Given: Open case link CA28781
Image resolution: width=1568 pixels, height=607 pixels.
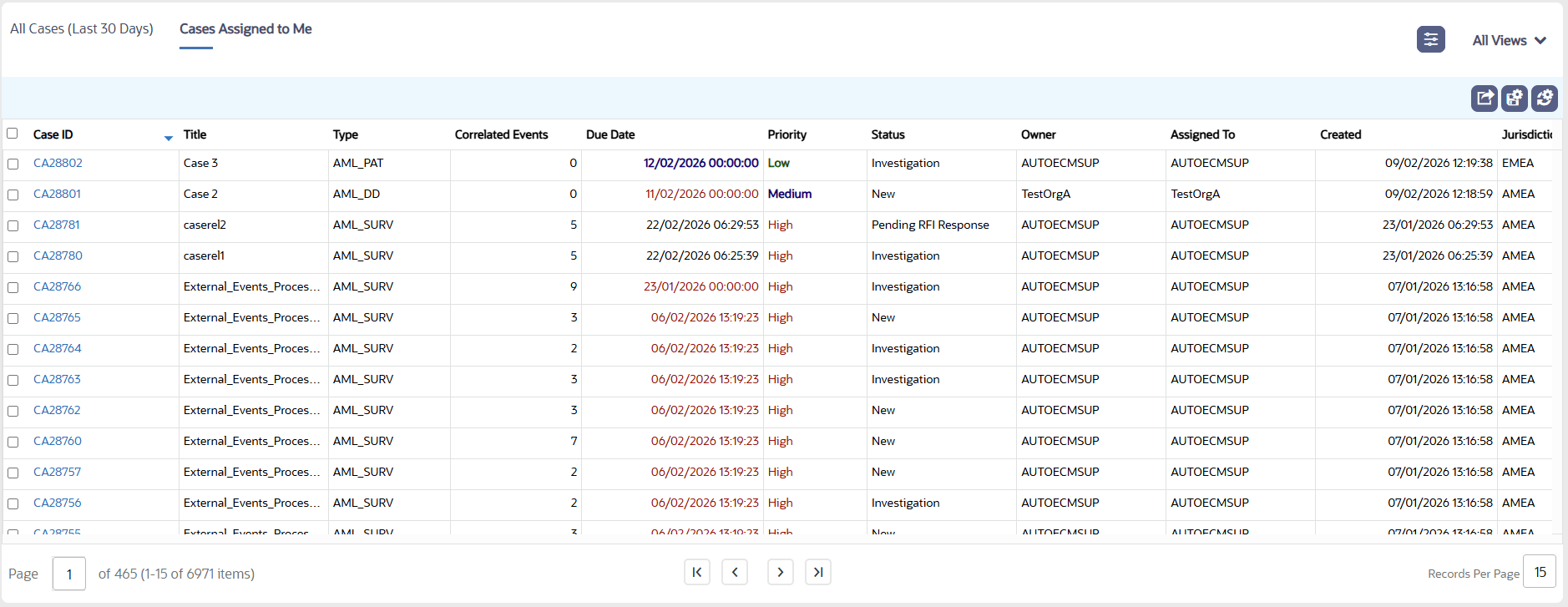Looking at the screenshot, I should click(57, 225).
